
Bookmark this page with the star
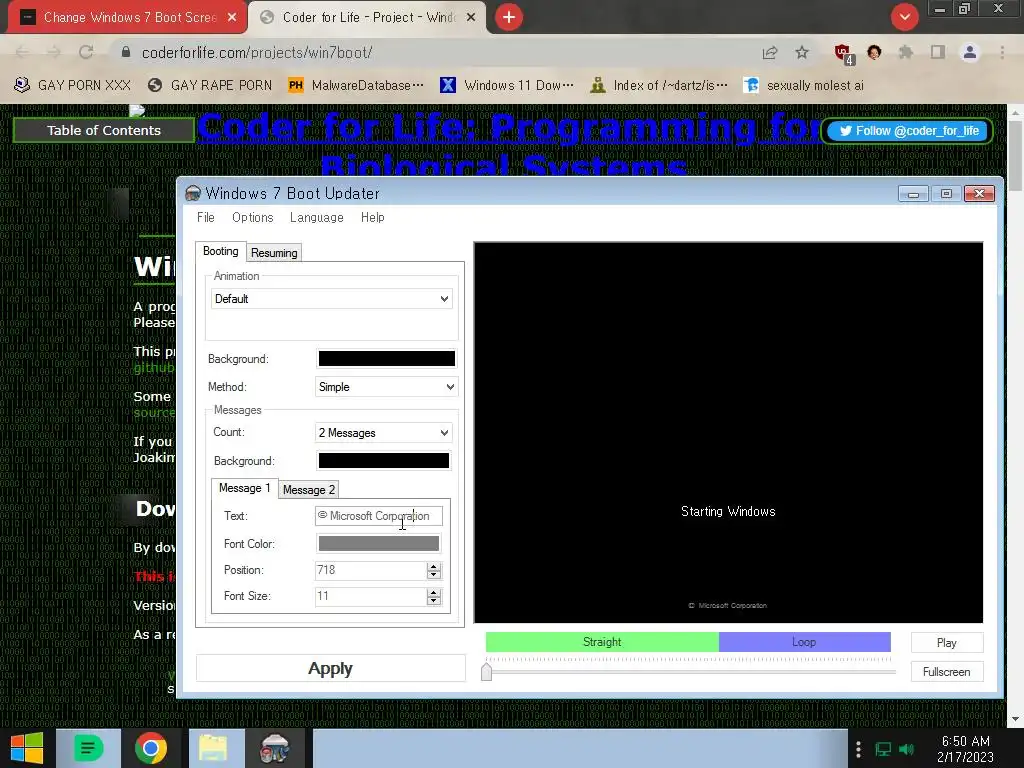802,52
